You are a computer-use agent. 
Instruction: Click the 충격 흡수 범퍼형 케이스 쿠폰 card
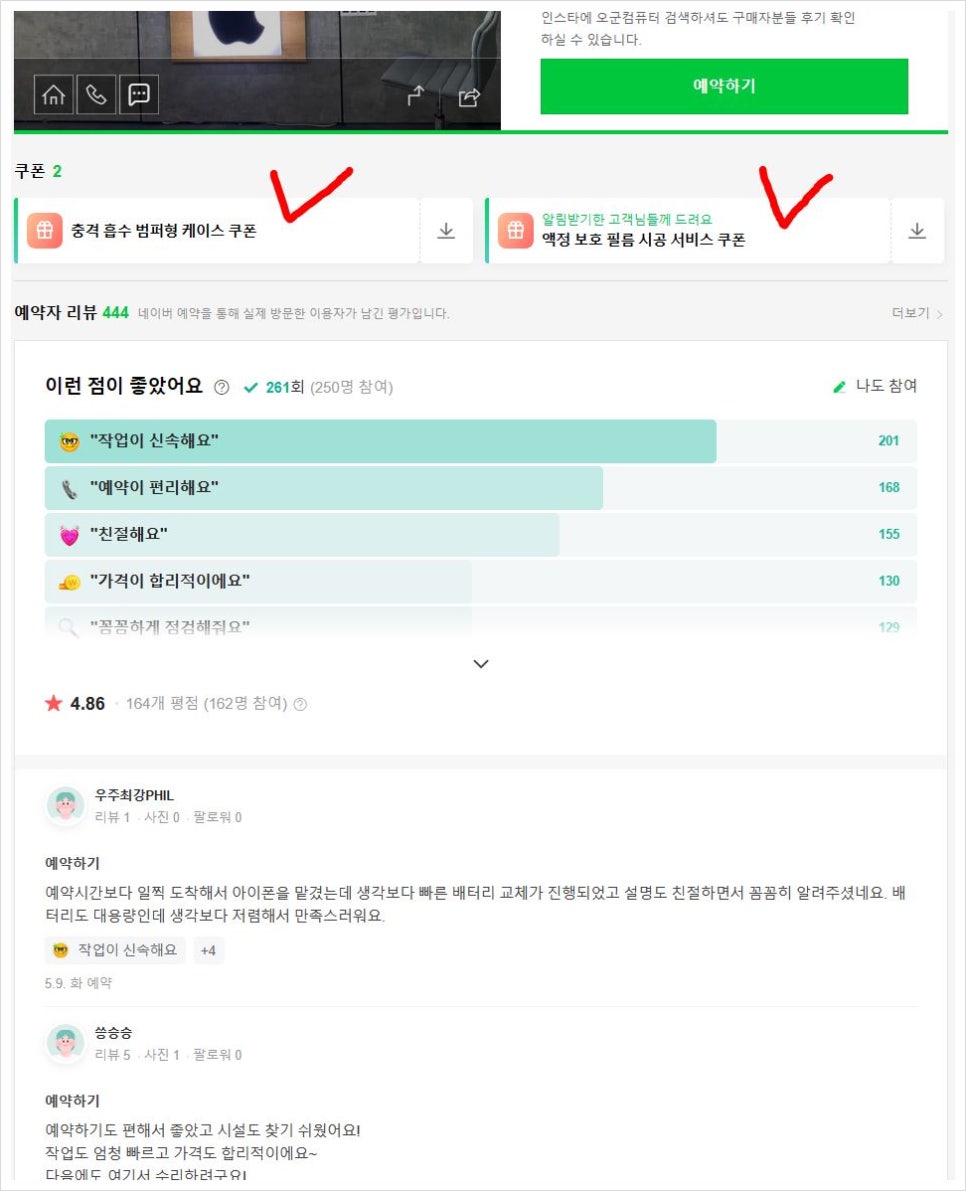[217, 231]
